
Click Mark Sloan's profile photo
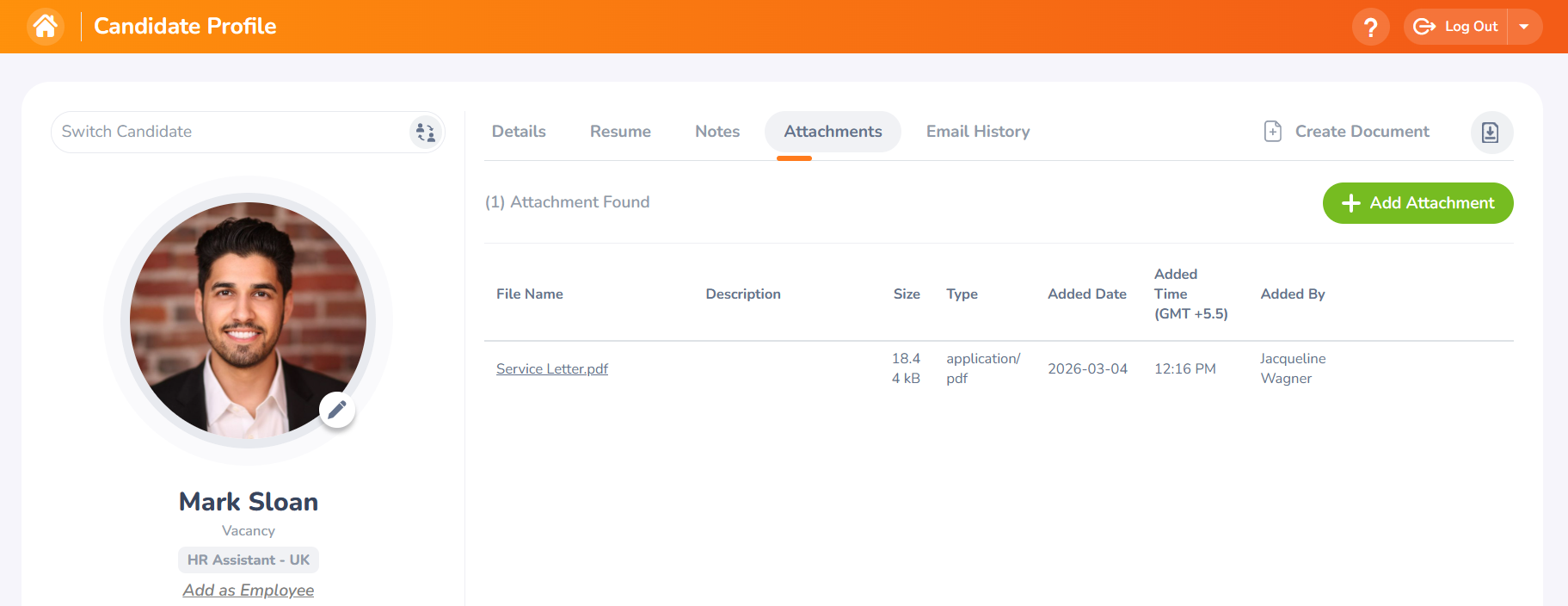248,319
